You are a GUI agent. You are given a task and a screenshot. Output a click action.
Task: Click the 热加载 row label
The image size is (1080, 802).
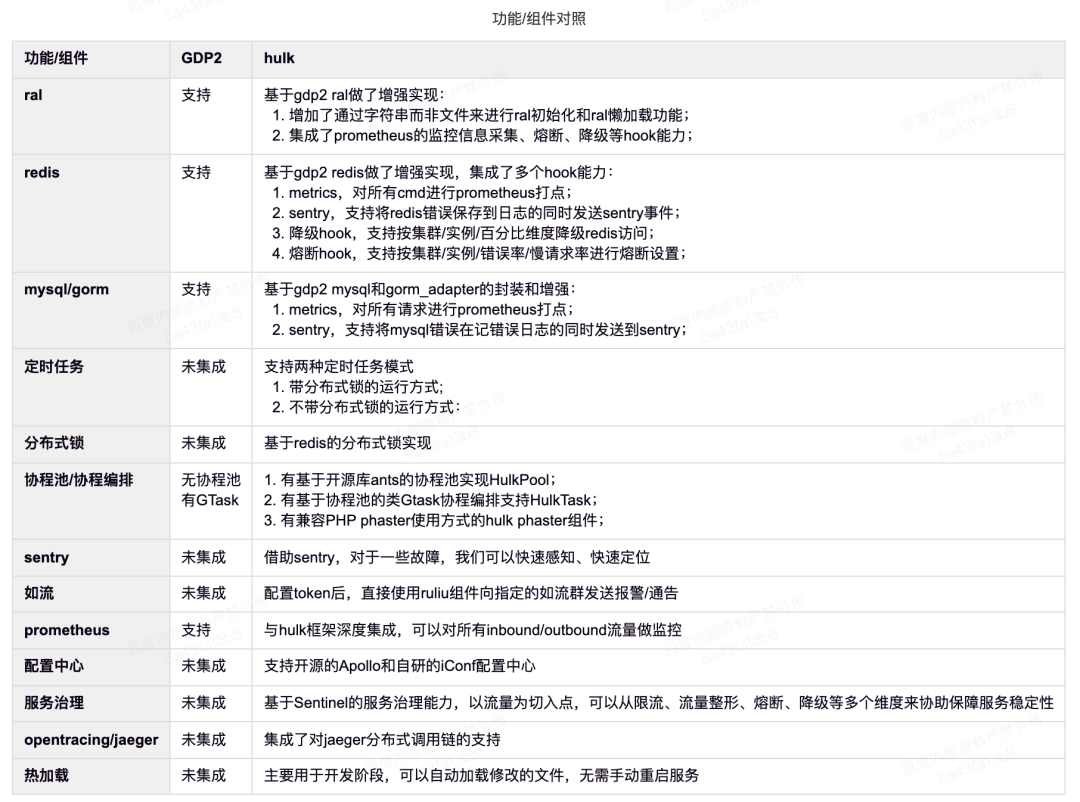click(45, 775)
